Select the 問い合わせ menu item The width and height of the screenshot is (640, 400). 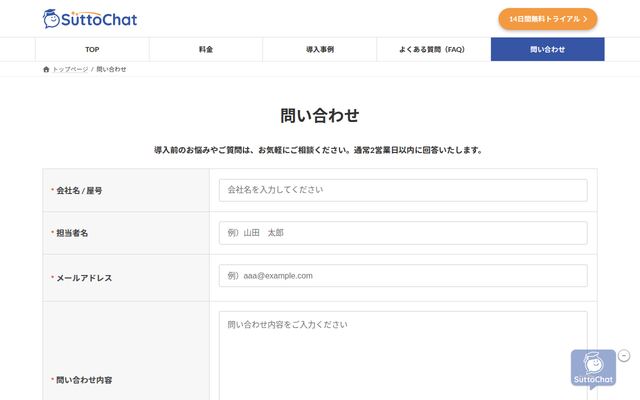(x=547, y=49)
